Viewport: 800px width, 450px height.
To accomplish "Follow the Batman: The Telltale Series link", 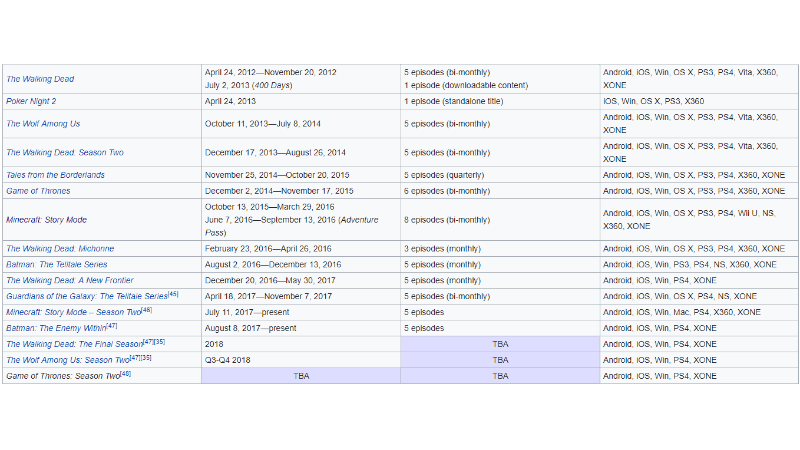I will pyautogui.click(x=56, y=264).
